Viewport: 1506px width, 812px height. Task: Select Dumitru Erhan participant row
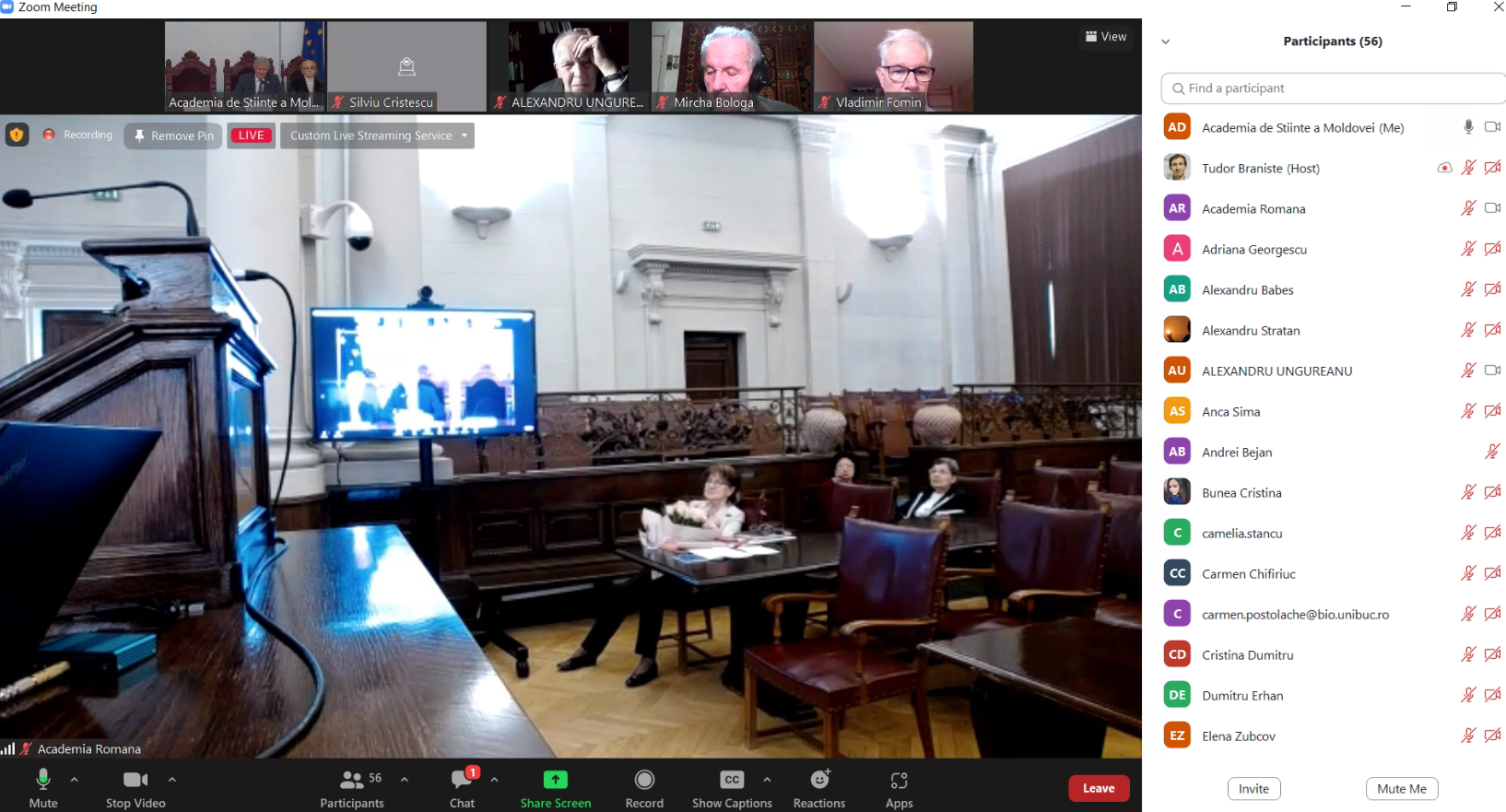[1333, 695]
